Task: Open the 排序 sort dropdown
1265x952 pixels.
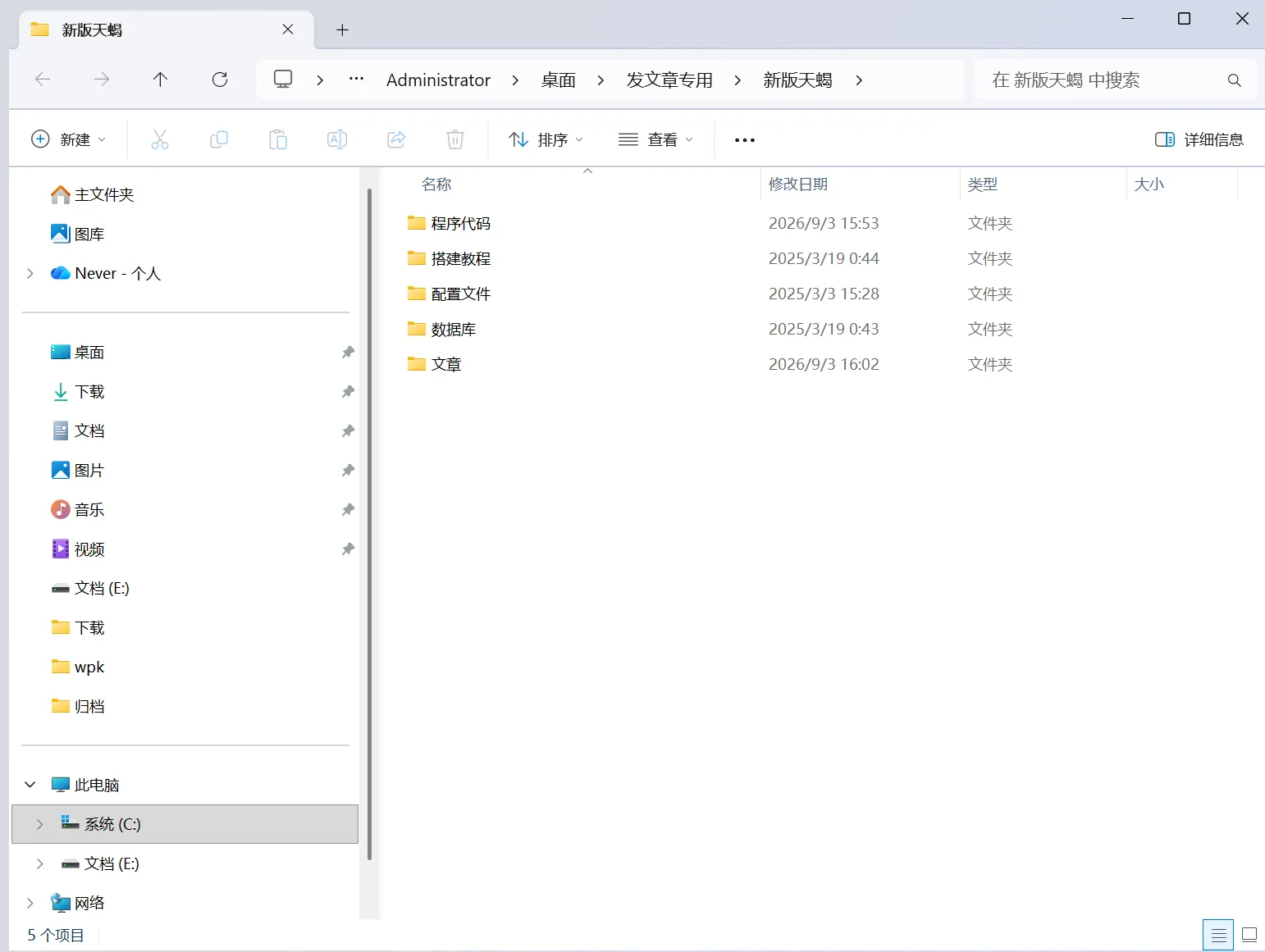Action: click(546, 139)
